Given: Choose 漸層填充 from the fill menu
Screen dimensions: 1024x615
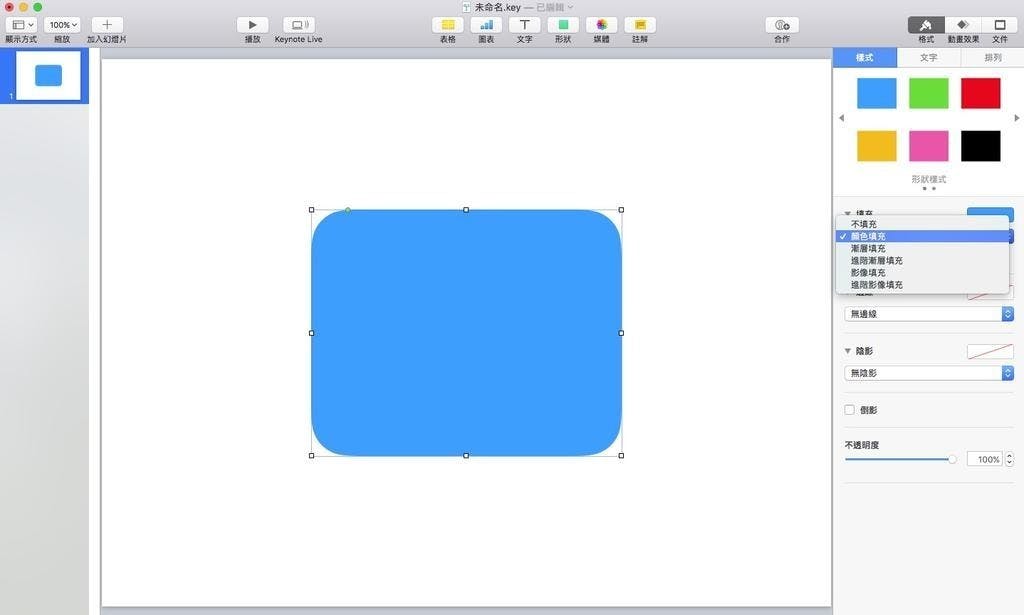Looking at the screenshot, I should 868,248.
